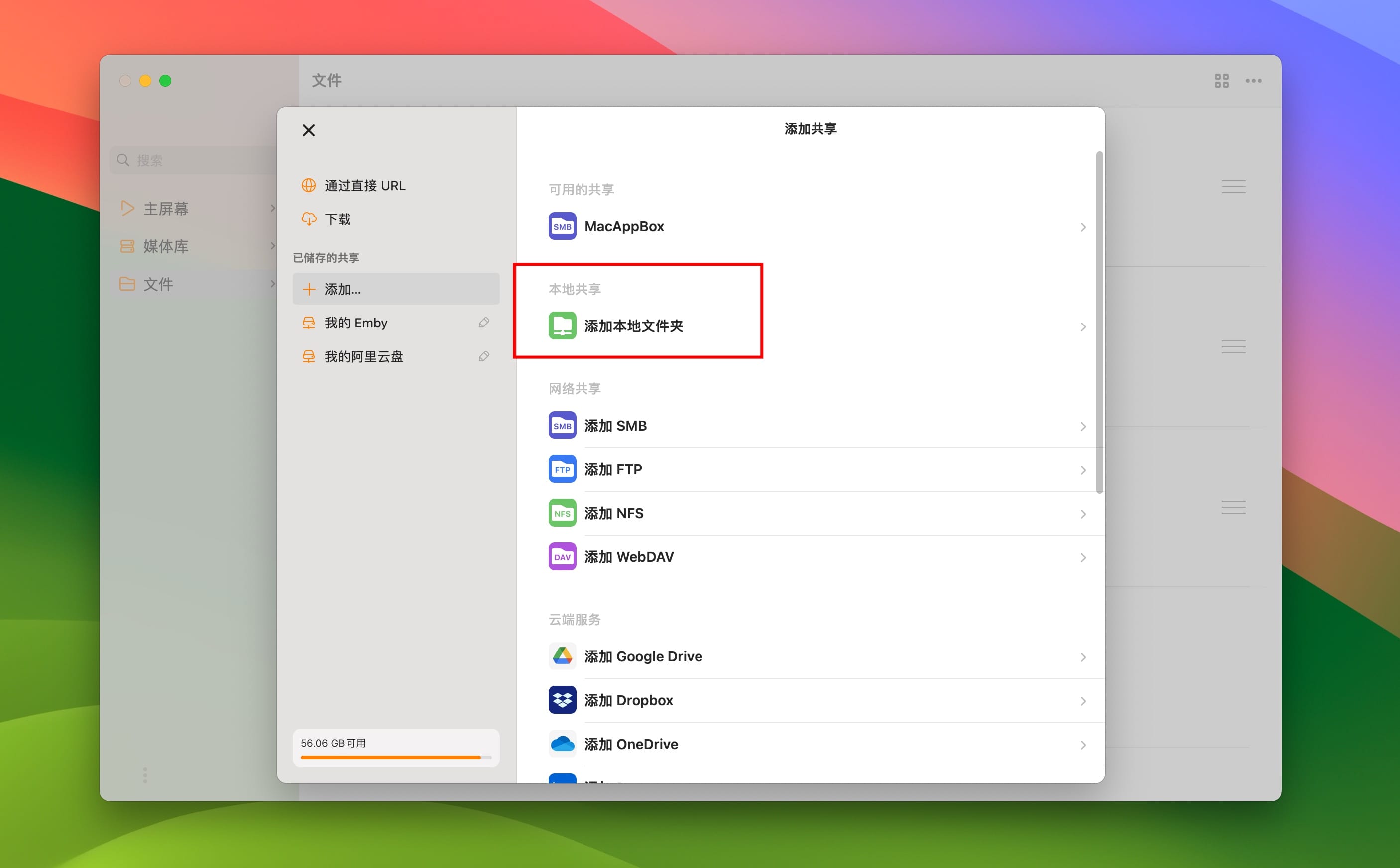Select 通过直接 URL in the dialog sidebar

coord(396,185)
